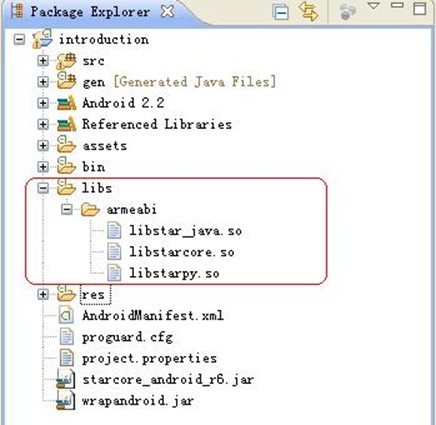Select AndroidManifest.xml file name
Viewport: 436px width, 425px height.
point(153,316)
